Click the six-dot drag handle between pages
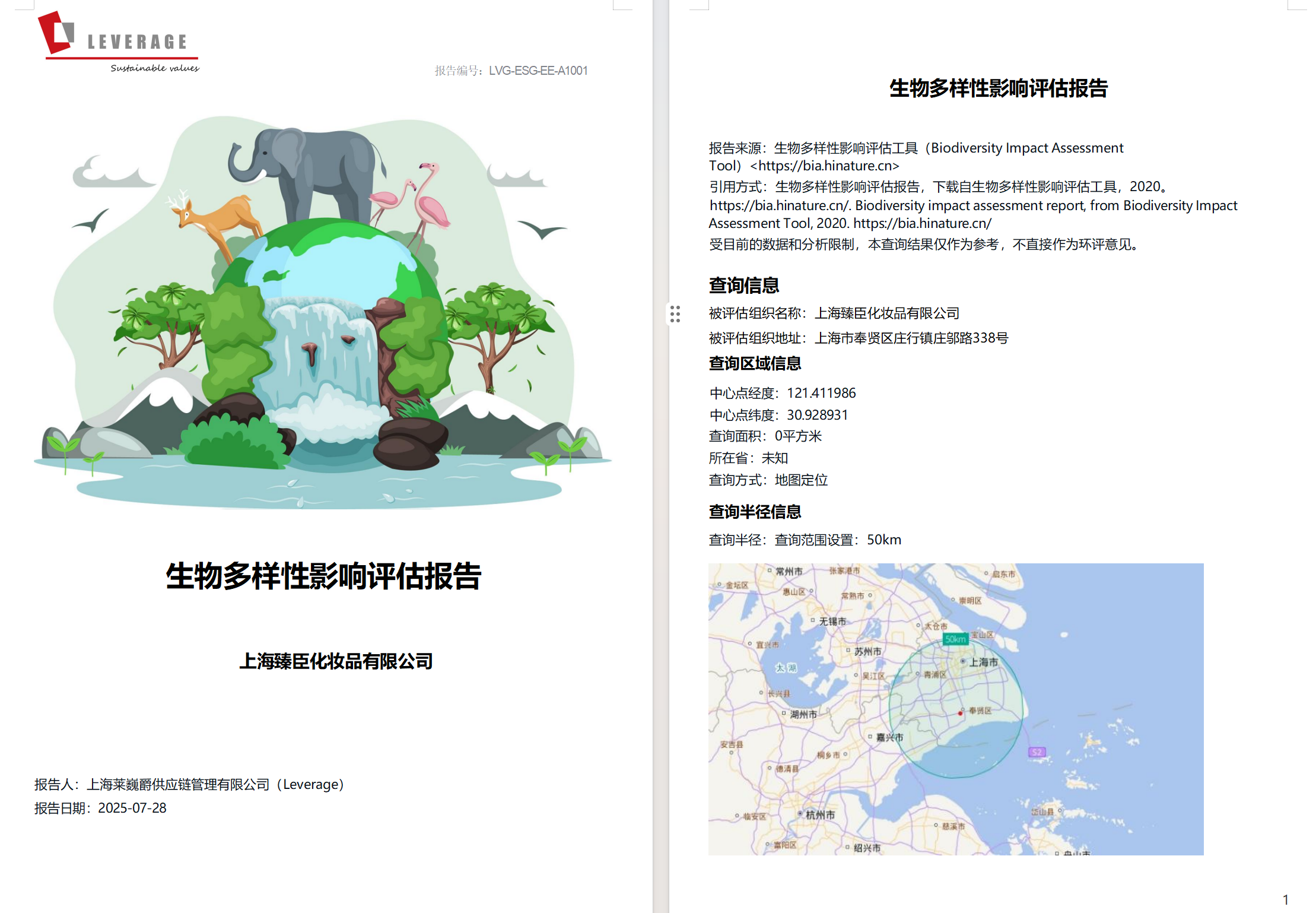 [675, 312]
